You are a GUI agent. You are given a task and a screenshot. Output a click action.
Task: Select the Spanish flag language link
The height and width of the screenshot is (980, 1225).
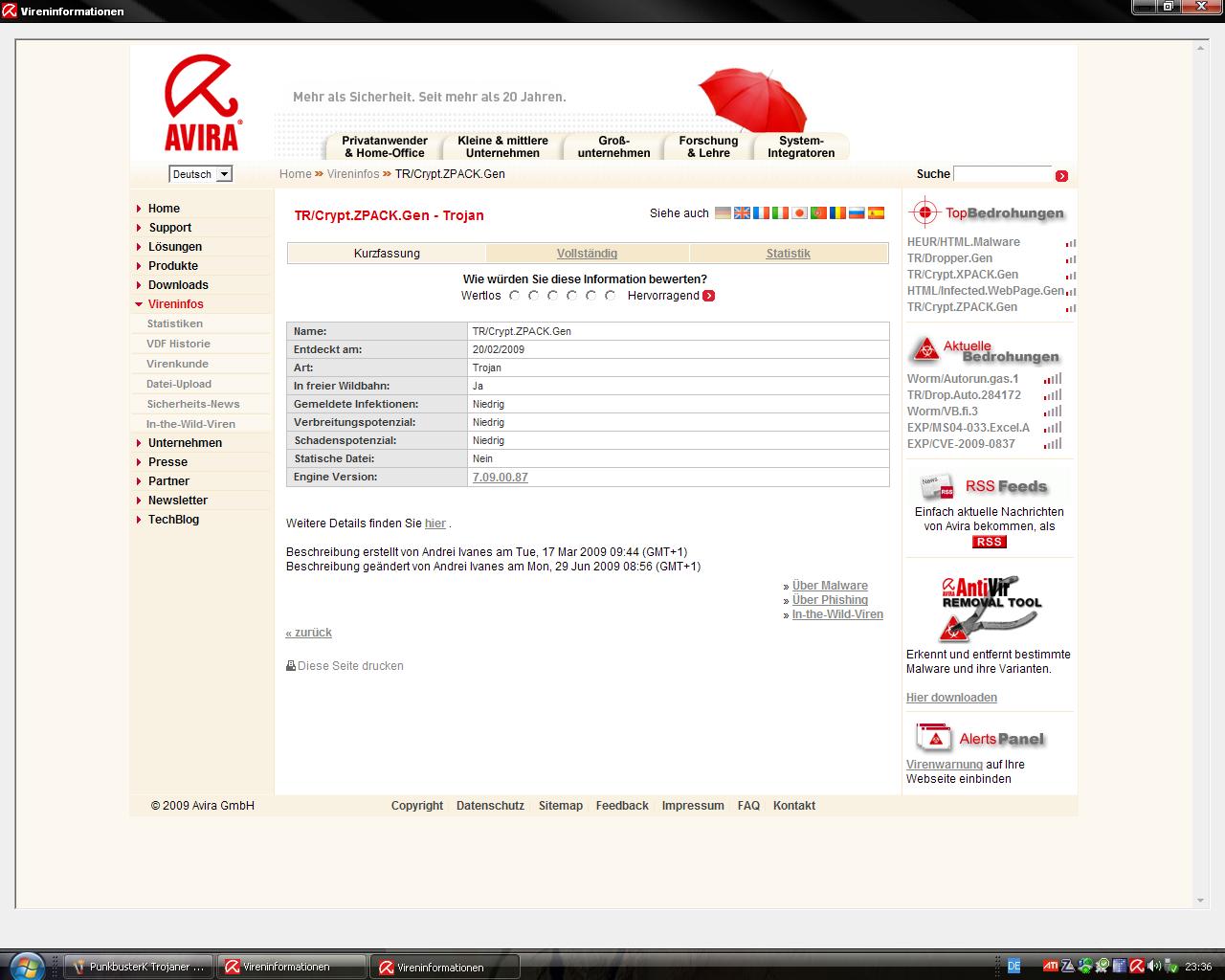[x=876, y=213]
